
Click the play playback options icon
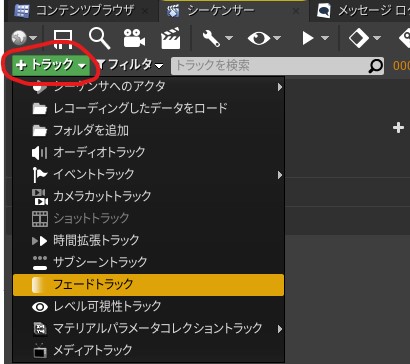(308, 38)
